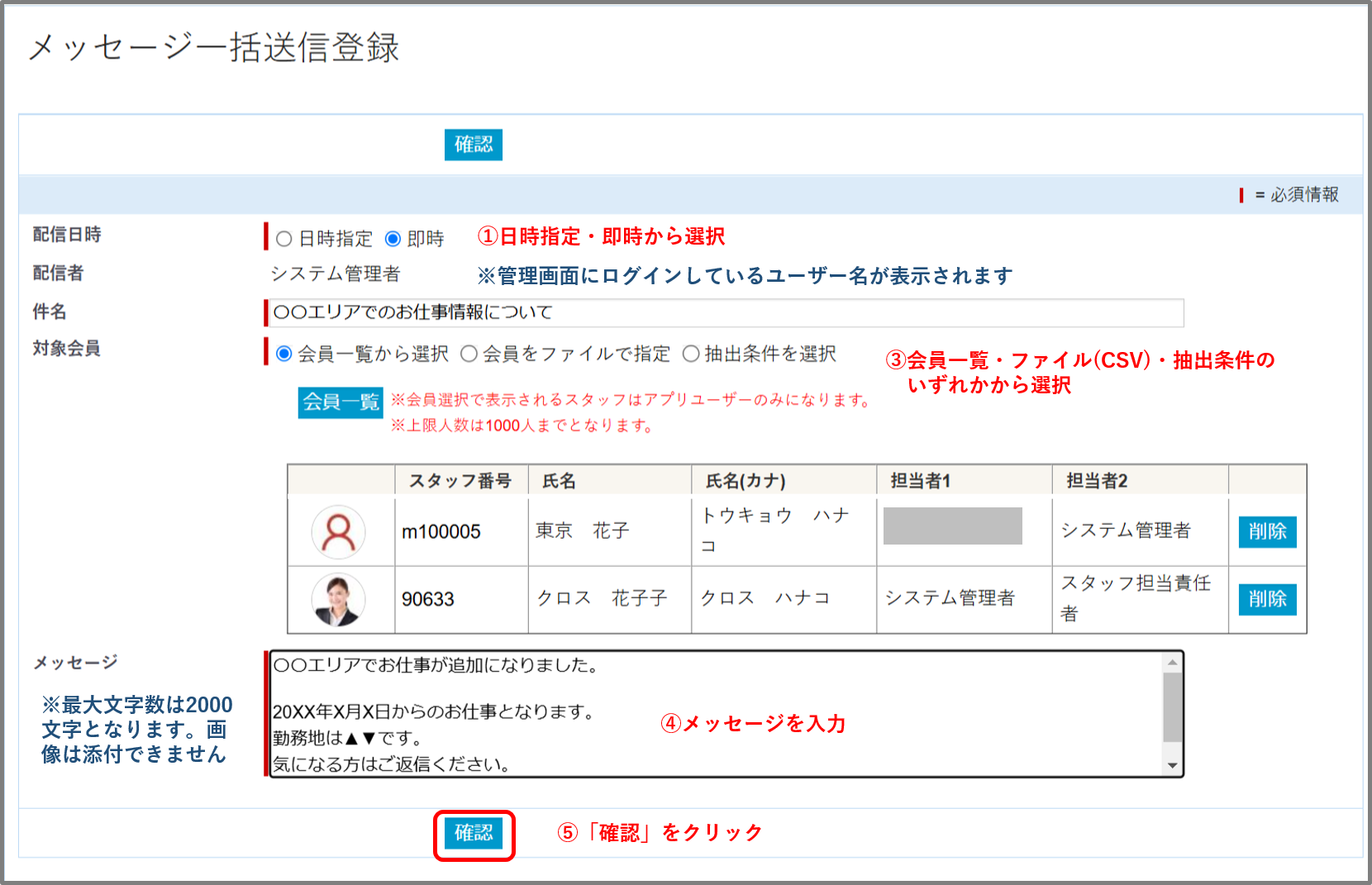Click the 配信者 value システム管理者
The image size is (1372, 885).
click(x=336, y=274)
